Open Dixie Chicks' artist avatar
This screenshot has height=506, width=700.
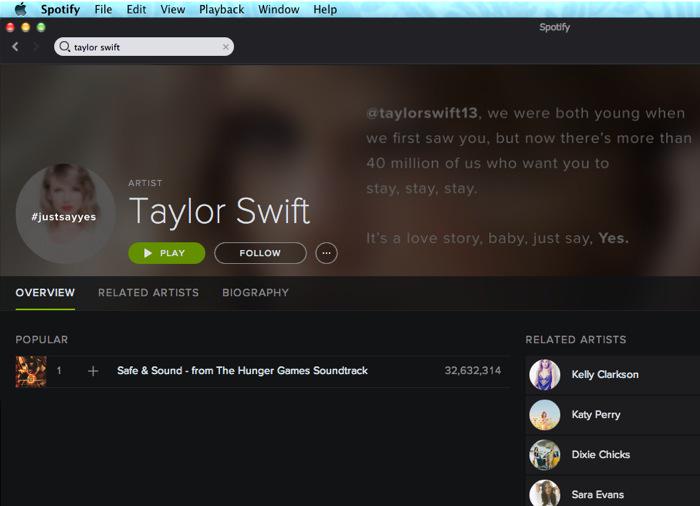545,455
